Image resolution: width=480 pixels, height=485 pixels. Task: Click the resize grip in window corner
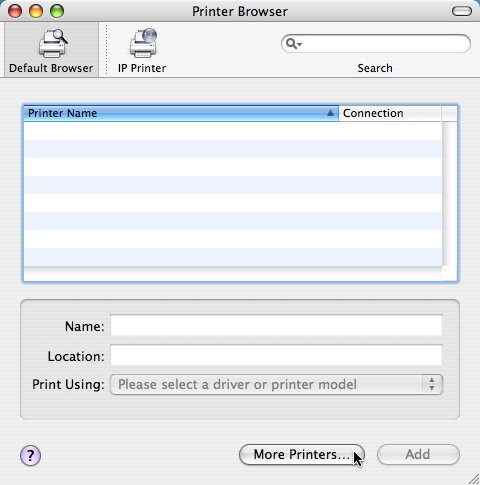point(473,478)
